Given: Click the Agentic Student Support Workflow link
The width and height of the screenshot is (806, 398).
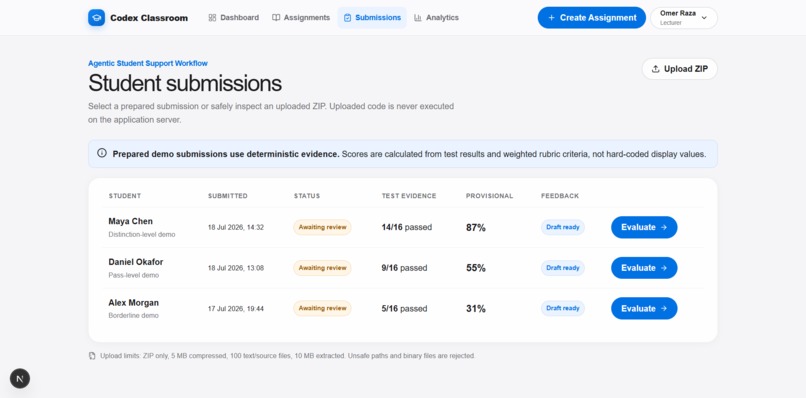Looking at the screenshot, I should click(x=148, y=63).
